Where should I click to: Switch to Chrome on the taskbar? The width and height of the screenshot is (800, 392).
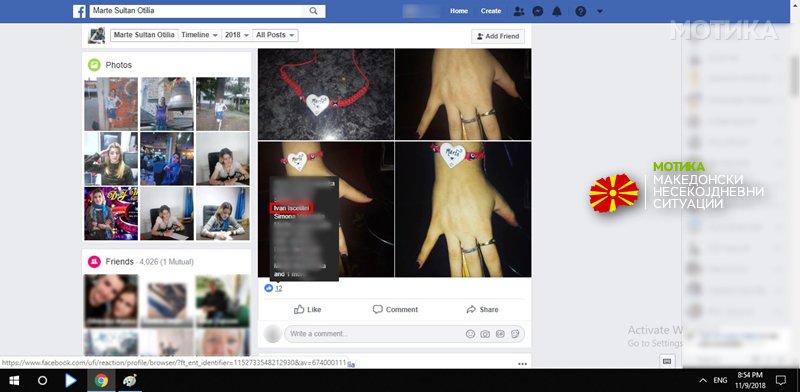pyautogui.click(x=101, y=381)
